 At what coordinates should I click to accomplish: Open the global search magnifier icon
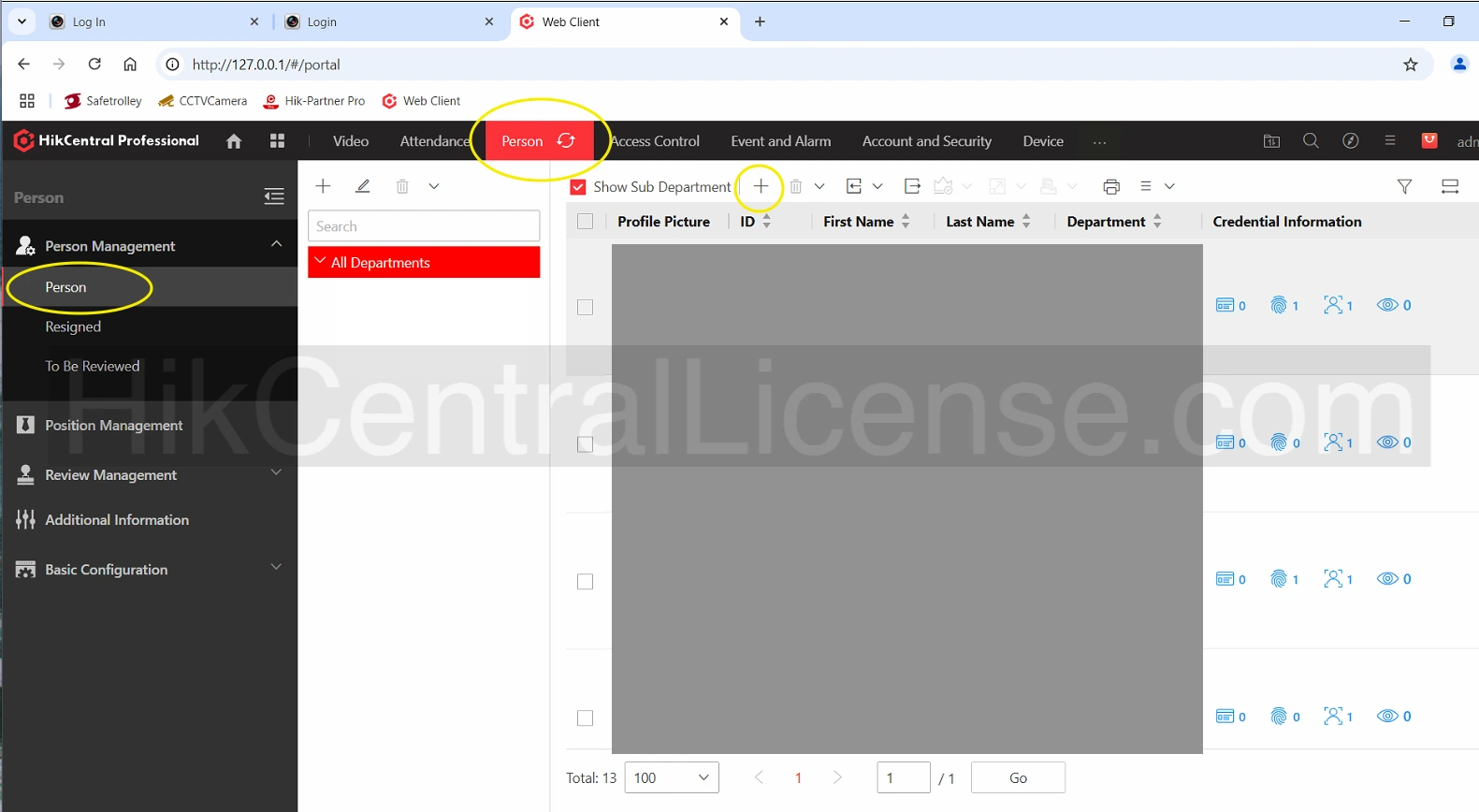(x=1311, y=140)
